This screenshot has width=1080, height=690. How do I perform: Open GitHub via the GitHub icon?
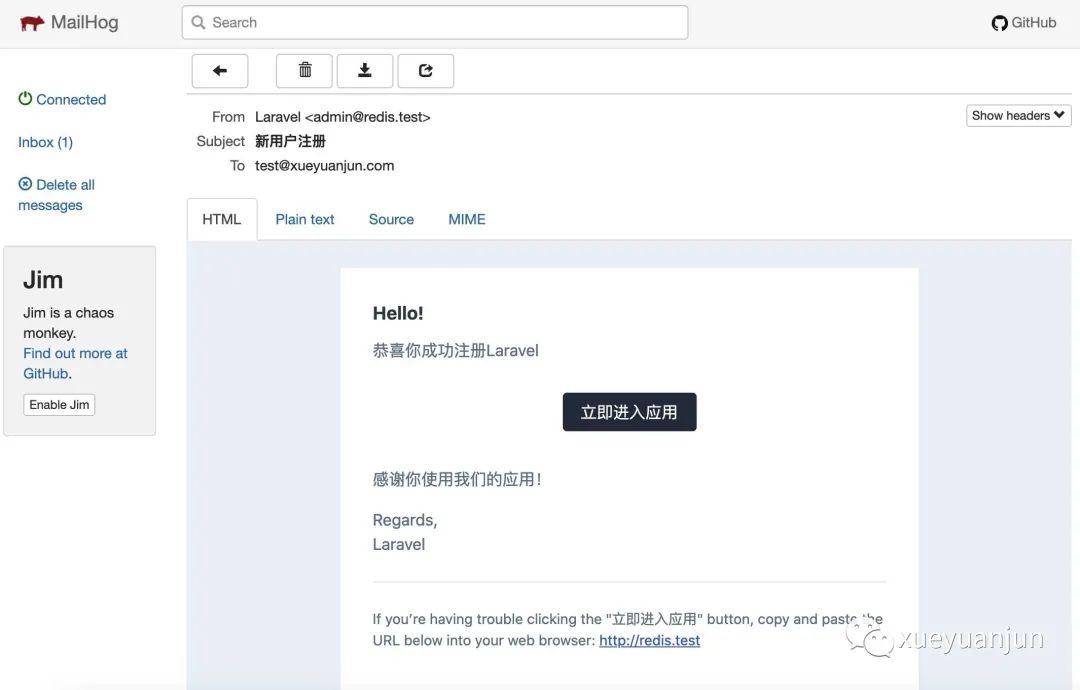coord(999,22)
